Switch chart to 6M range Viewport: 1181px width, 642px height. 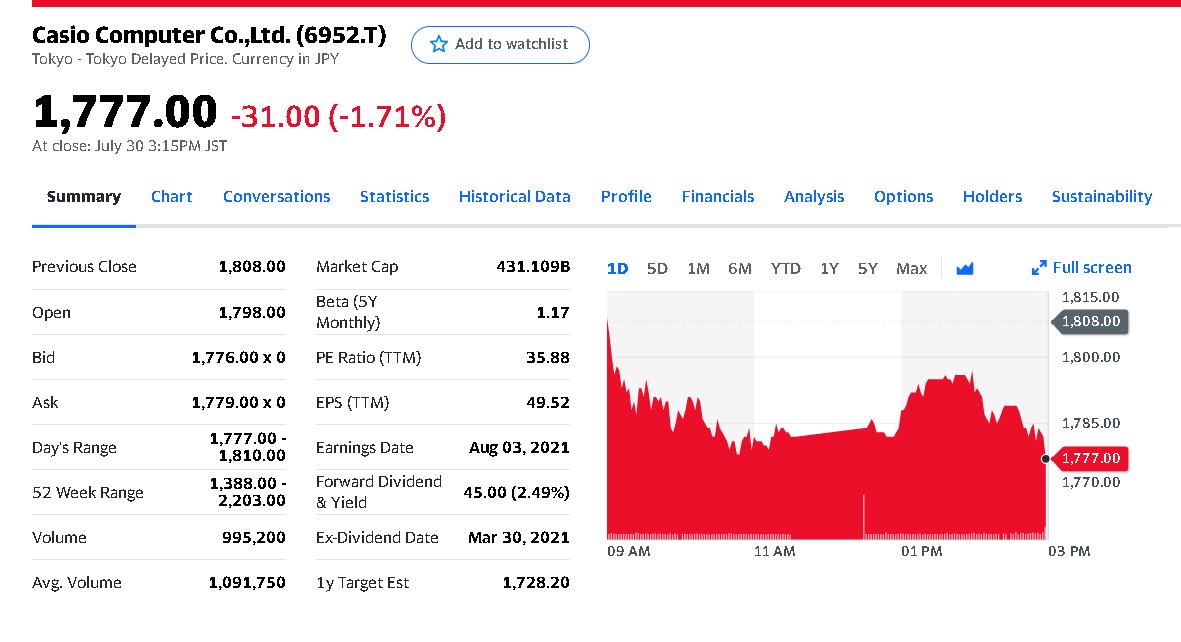coord(740,269)
